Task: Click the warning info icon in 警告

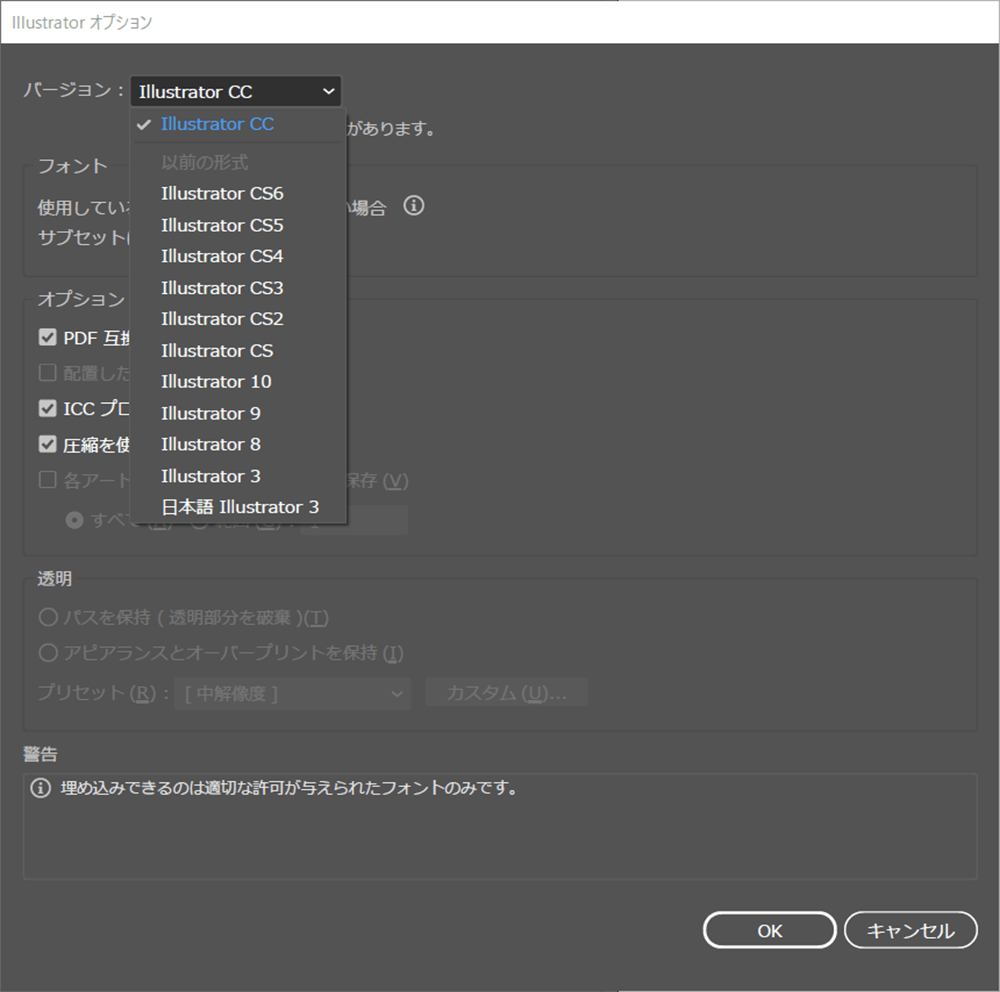Action: coord(41,788)
